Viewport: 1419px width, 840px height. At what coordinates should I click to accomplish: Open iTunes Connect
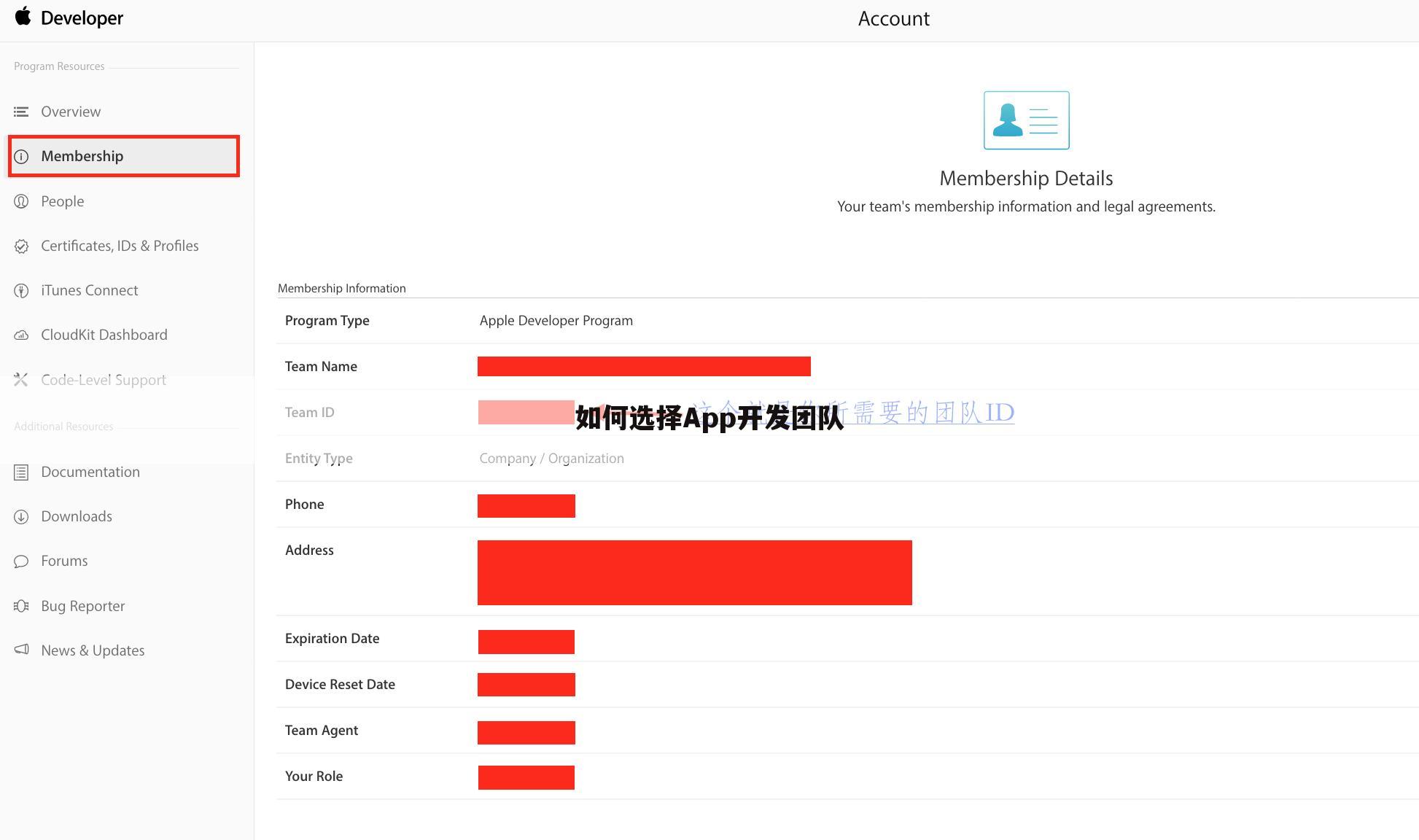pyautogui.click(x=90, y=290)
